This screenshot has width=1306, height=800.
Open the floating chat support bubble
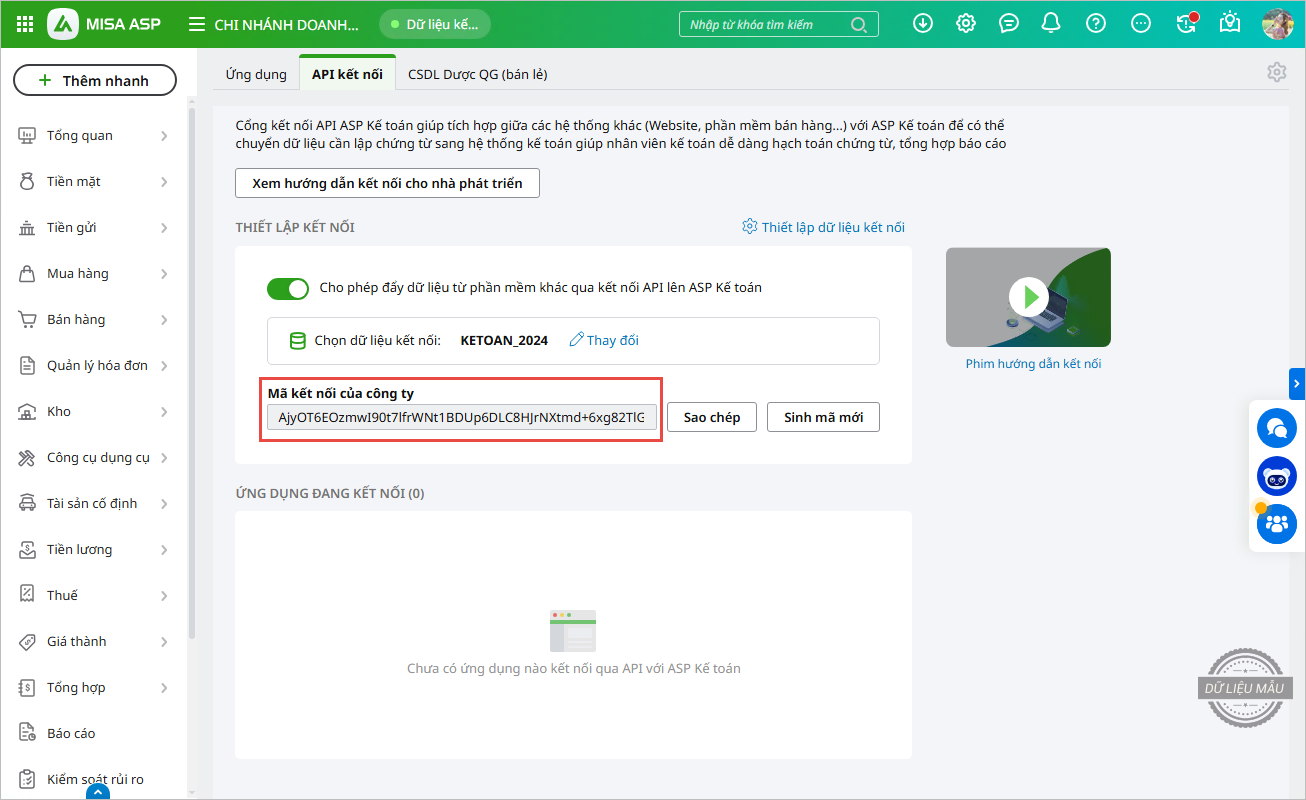[x=1276, y=428]
